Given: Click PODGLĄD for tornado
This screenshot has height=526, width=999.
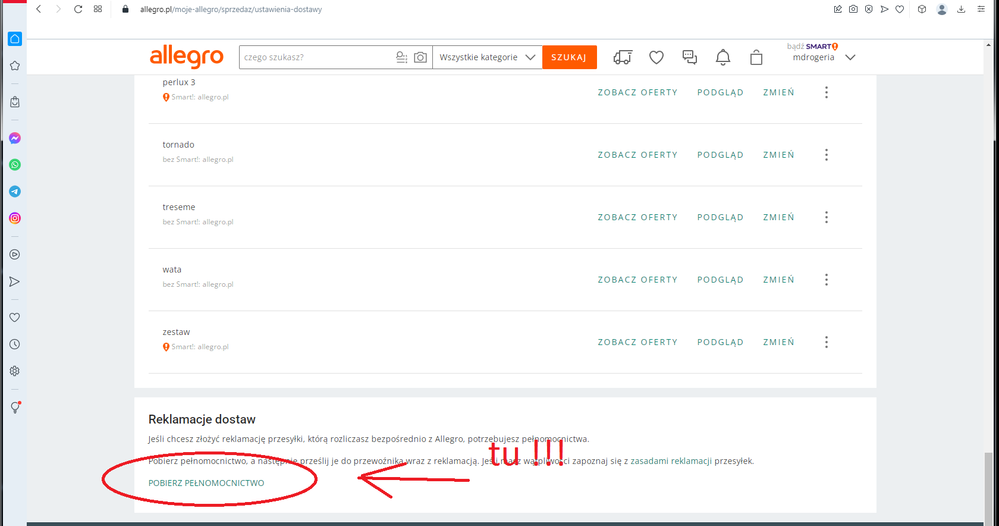Looking at the screenshot, I should pyautogui.click(x=720, y=155).
